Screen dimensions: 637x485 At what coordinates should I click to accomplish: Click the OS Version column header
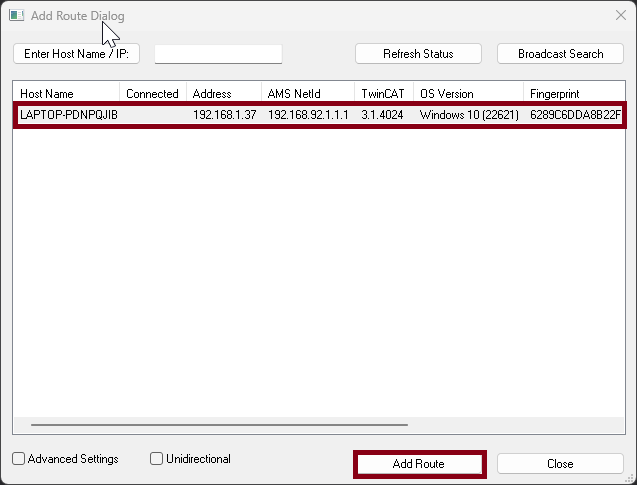click(x=467, y=94)
